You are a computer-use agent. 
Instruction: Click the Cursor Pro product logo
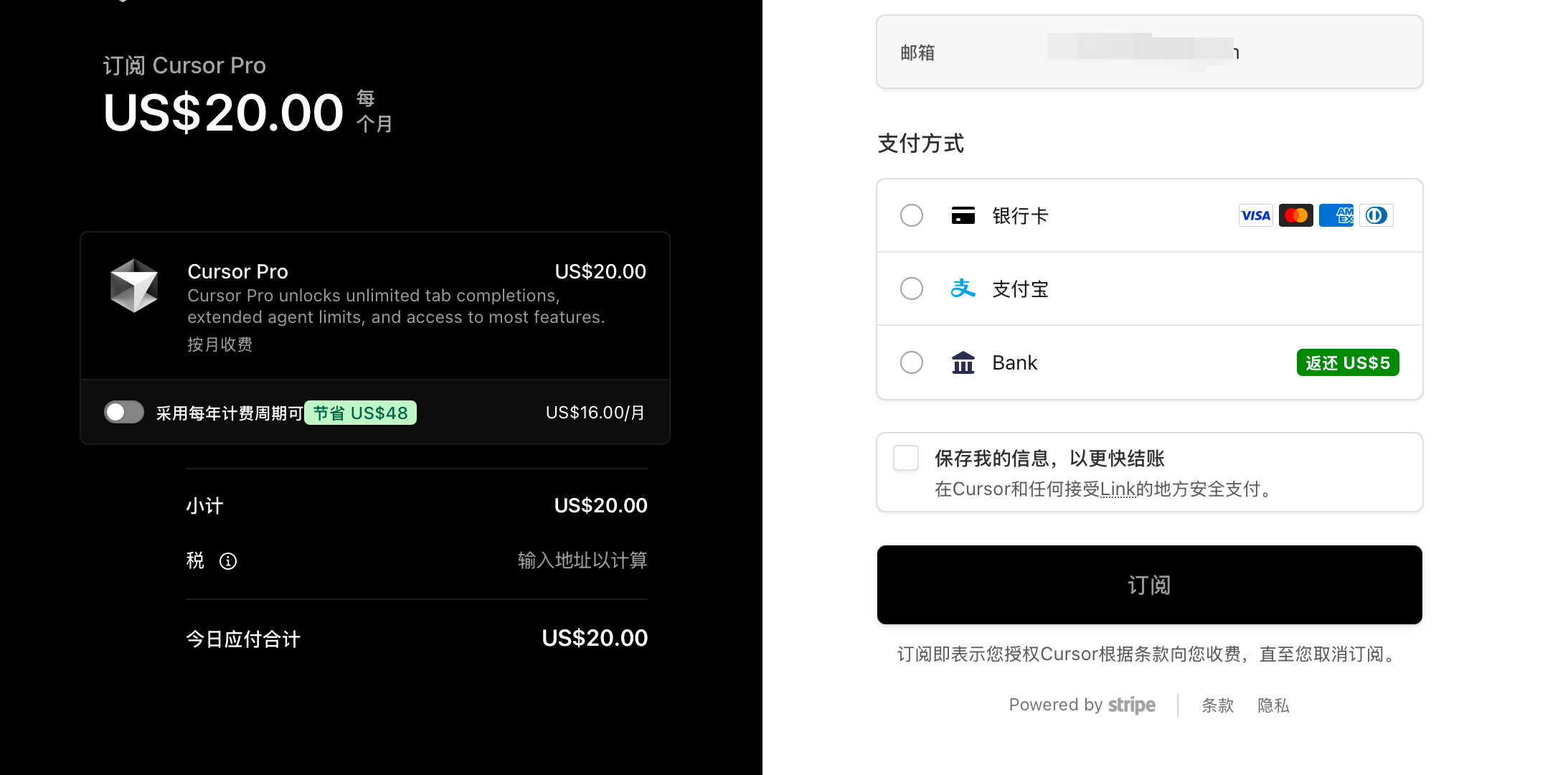[134, 286]
